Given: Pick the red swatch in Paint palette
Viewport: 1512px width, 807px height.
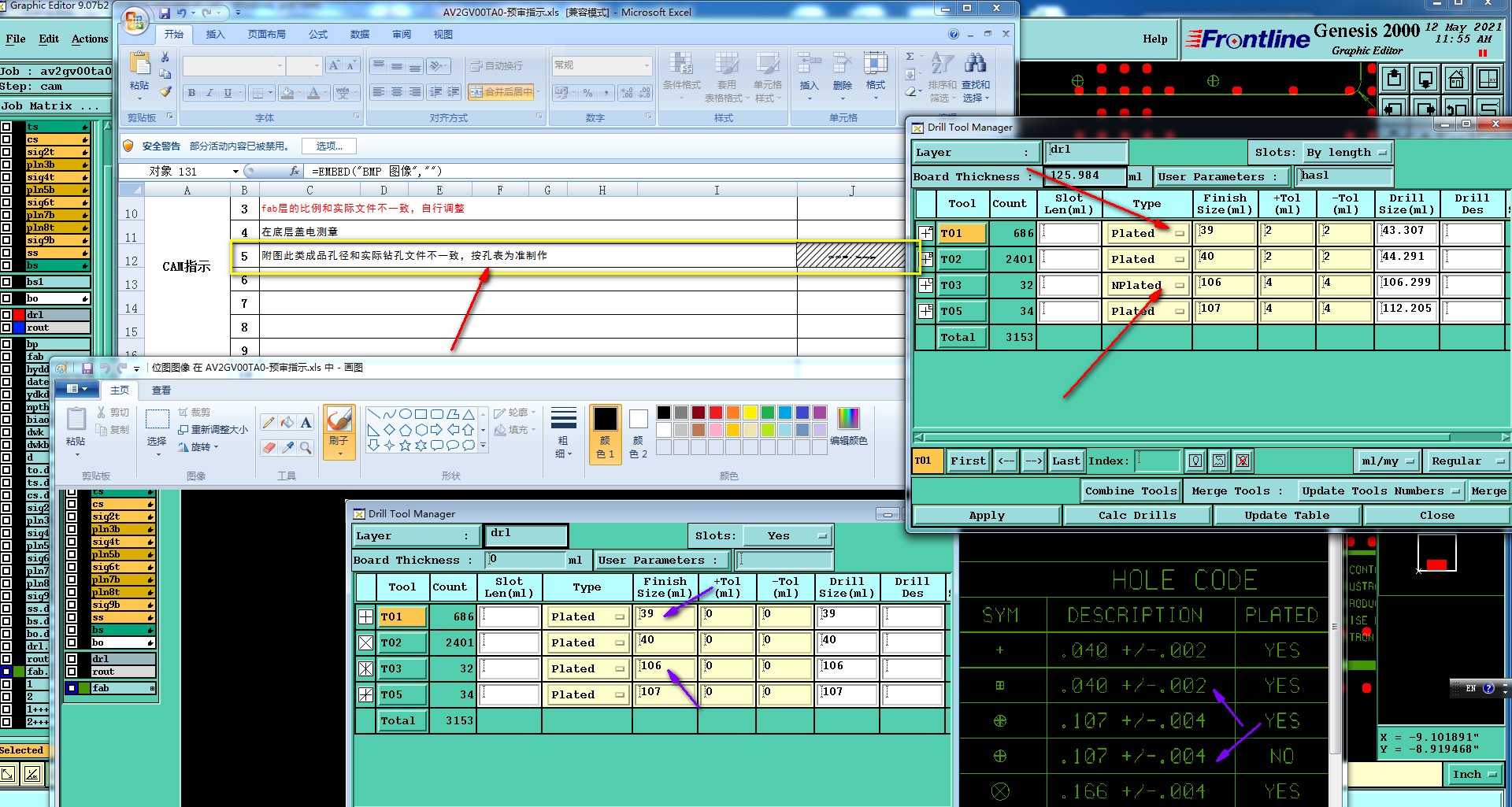Looking at the screenshot, I should 716,413.
